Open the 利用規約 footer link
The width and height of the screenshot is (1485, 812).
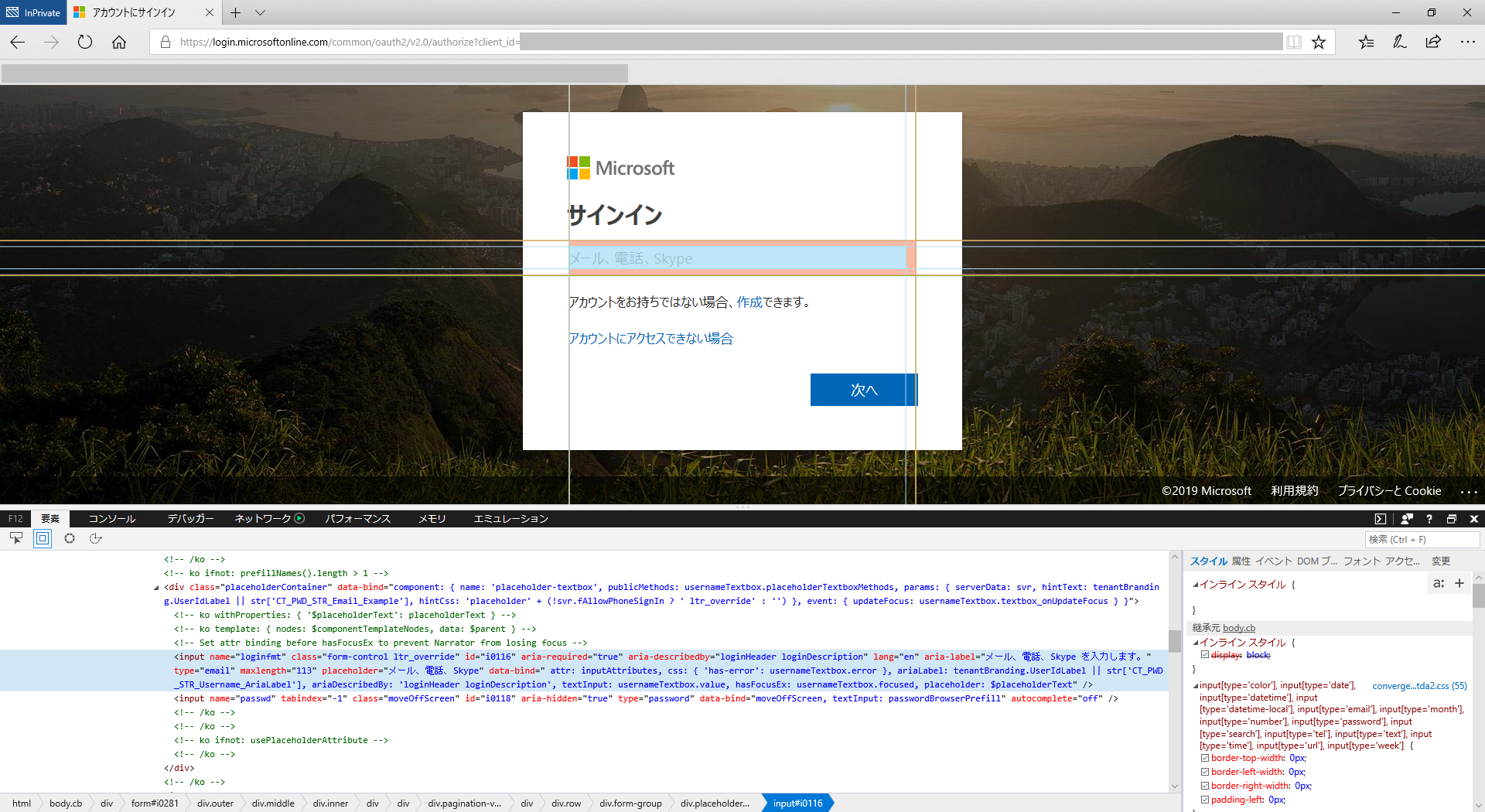[x=1295, y=491]
